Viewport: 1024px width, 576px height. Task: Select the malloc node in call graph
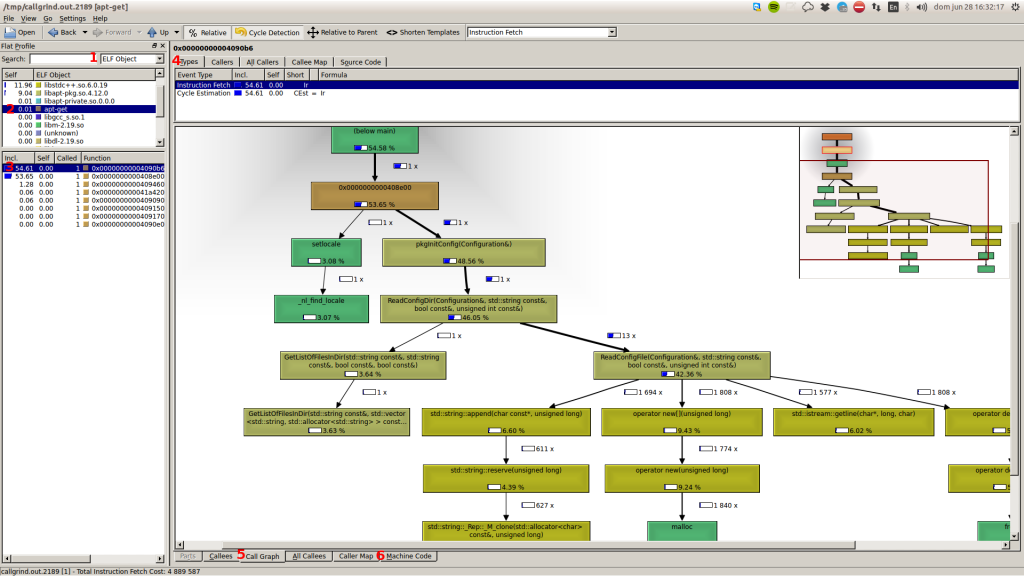coord(682,530)
